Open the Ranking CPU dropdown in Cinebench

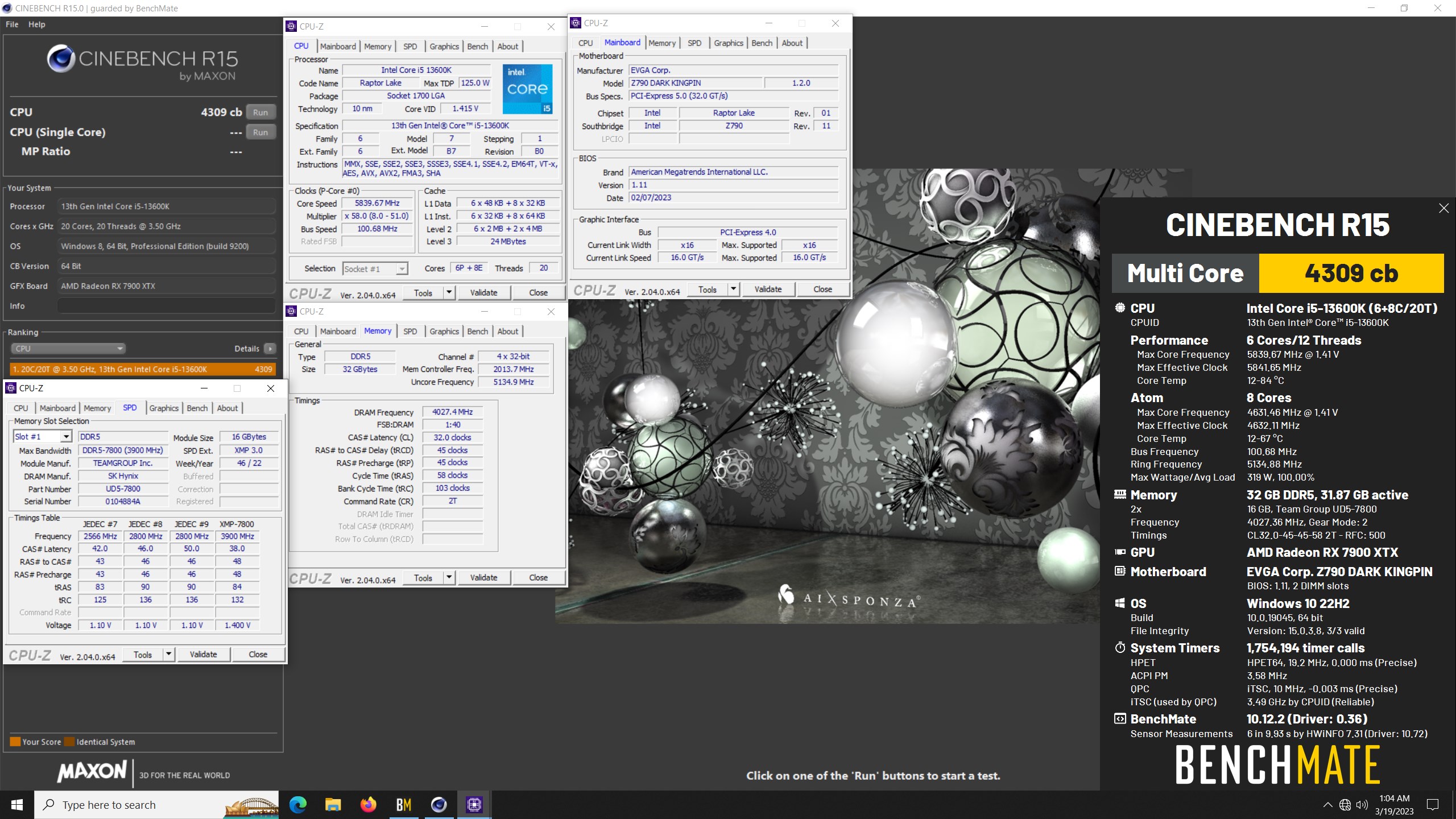(x=68, y=349)
